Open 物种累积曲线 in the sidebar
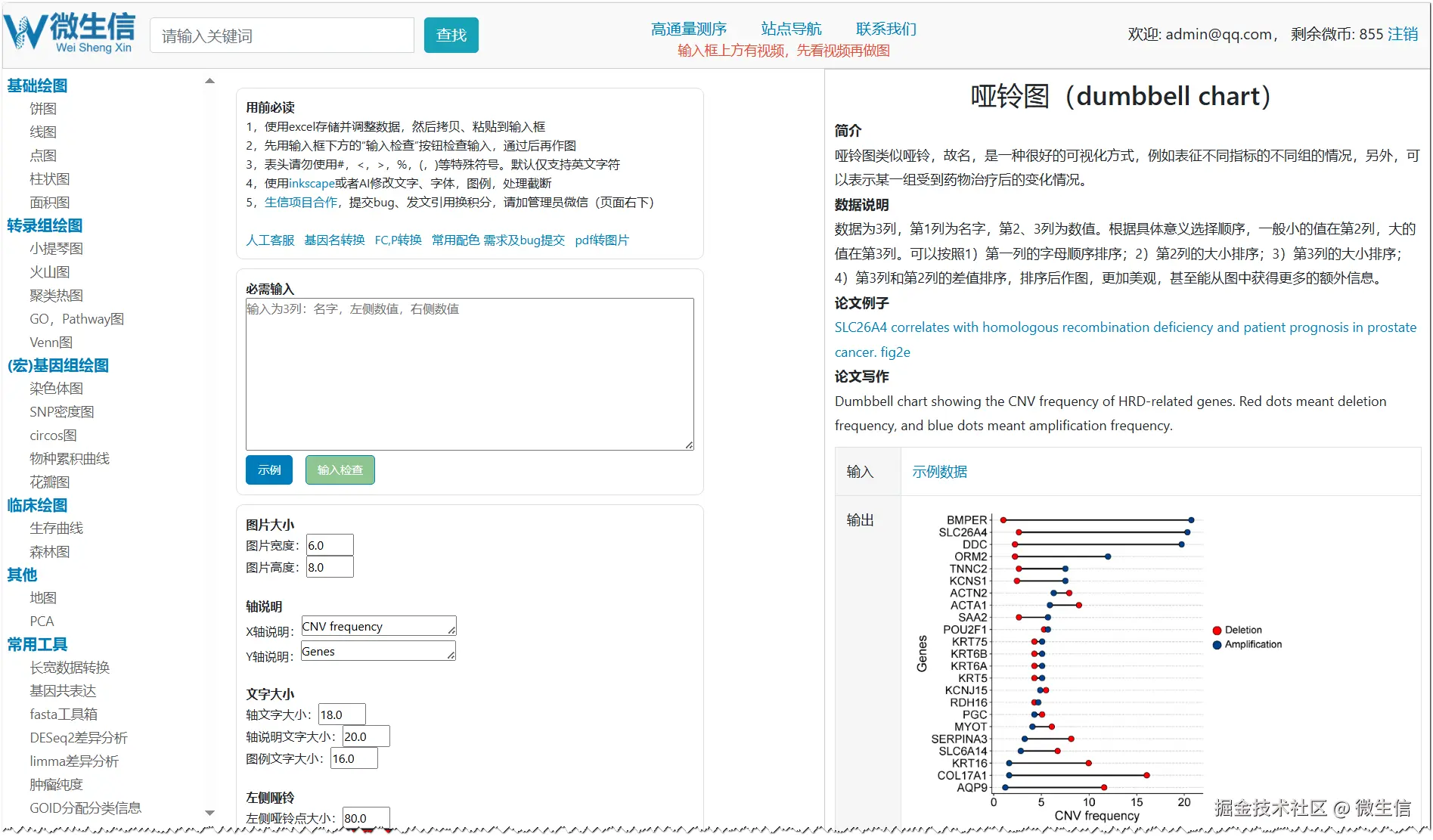 [70, 459]
